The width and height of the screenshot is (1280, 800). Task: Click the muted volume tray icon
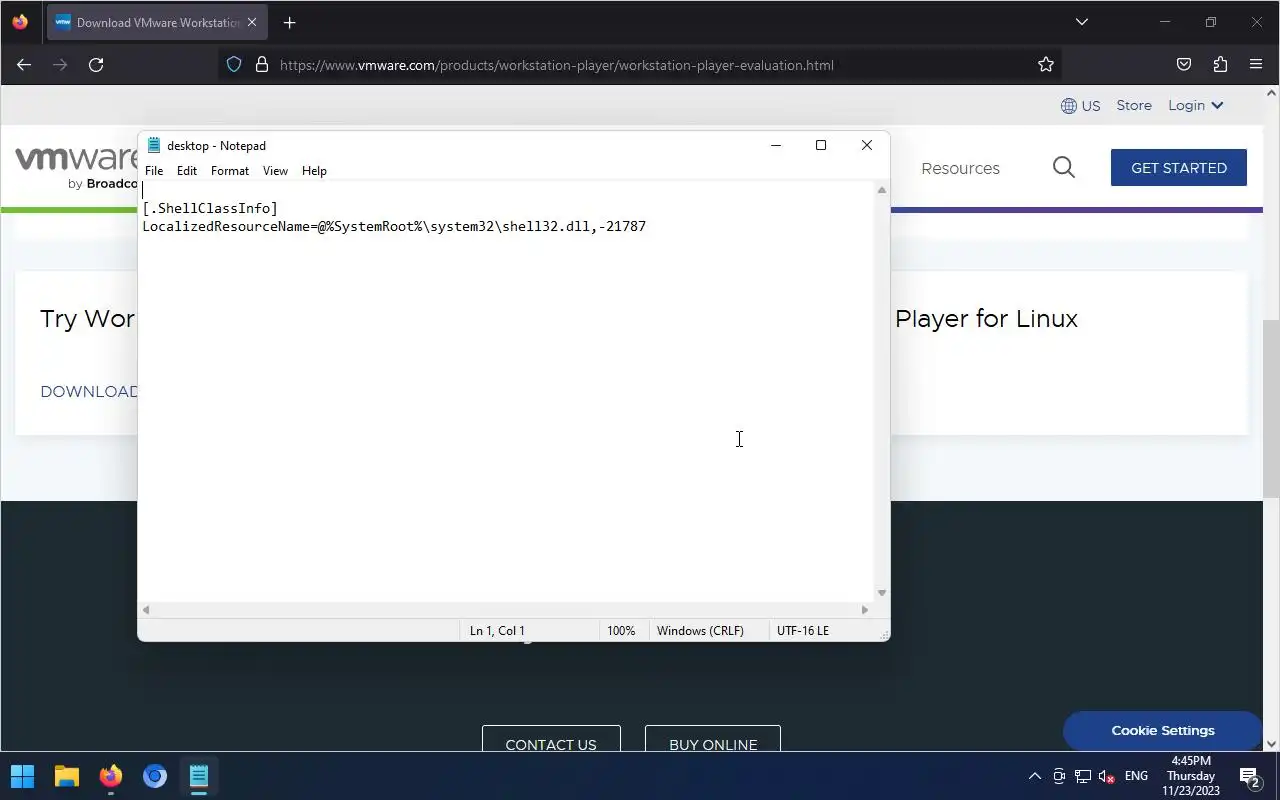(1106, 776)
